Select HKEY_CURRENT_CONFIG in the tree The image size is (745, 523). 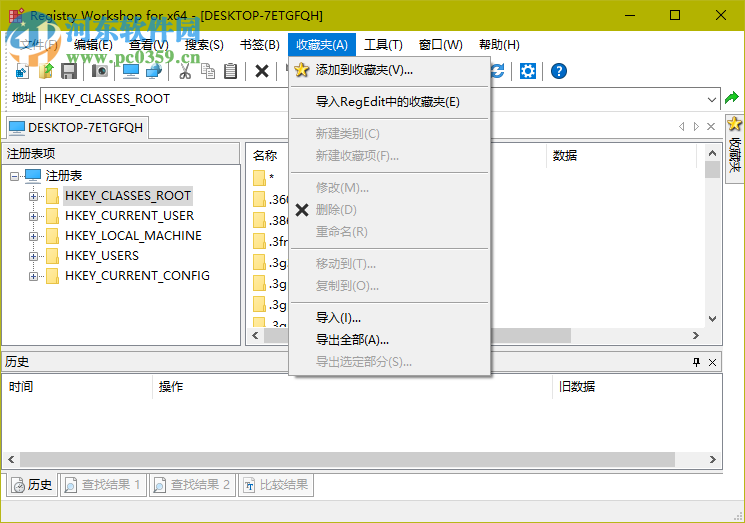(137, 276)
